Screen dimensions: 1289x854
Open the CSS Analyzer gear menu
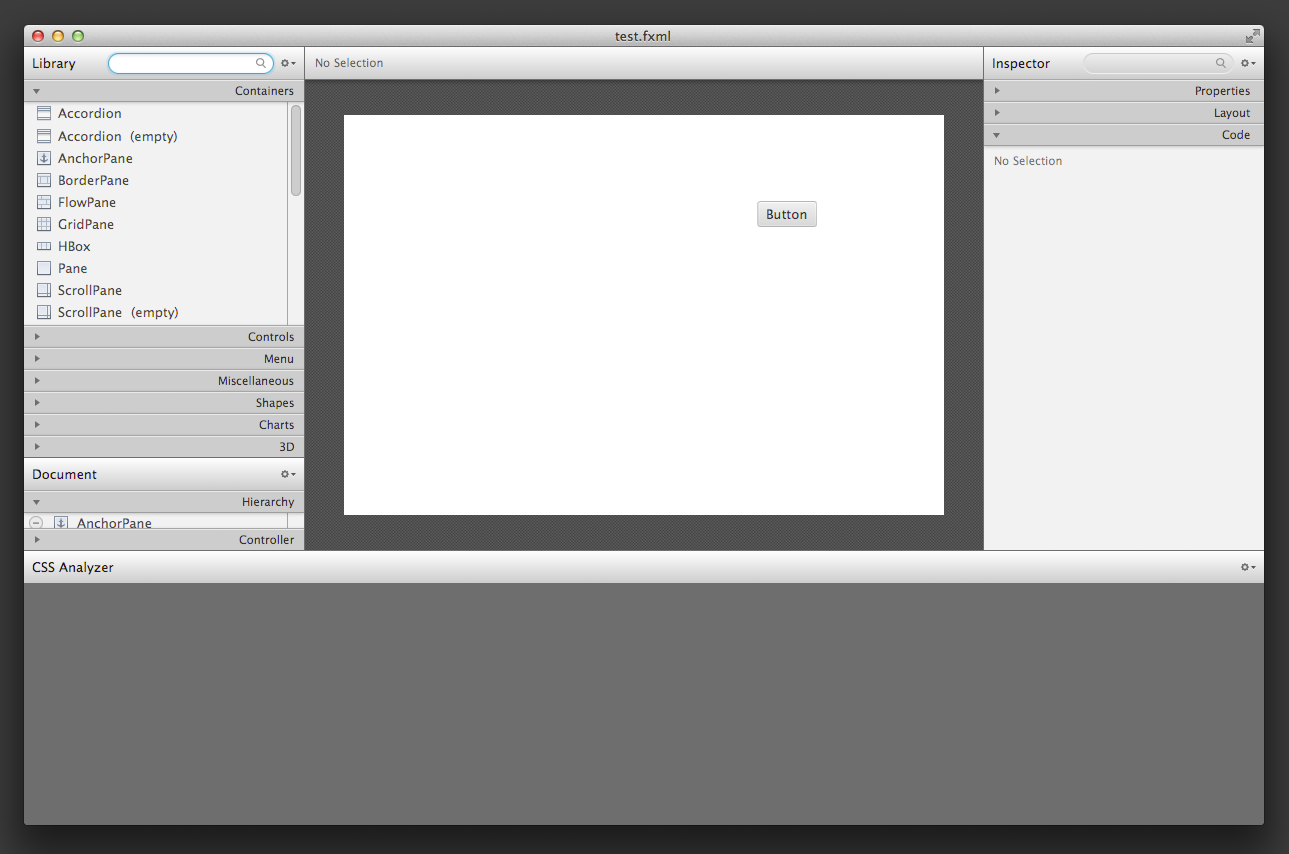tap(1248, 567)
